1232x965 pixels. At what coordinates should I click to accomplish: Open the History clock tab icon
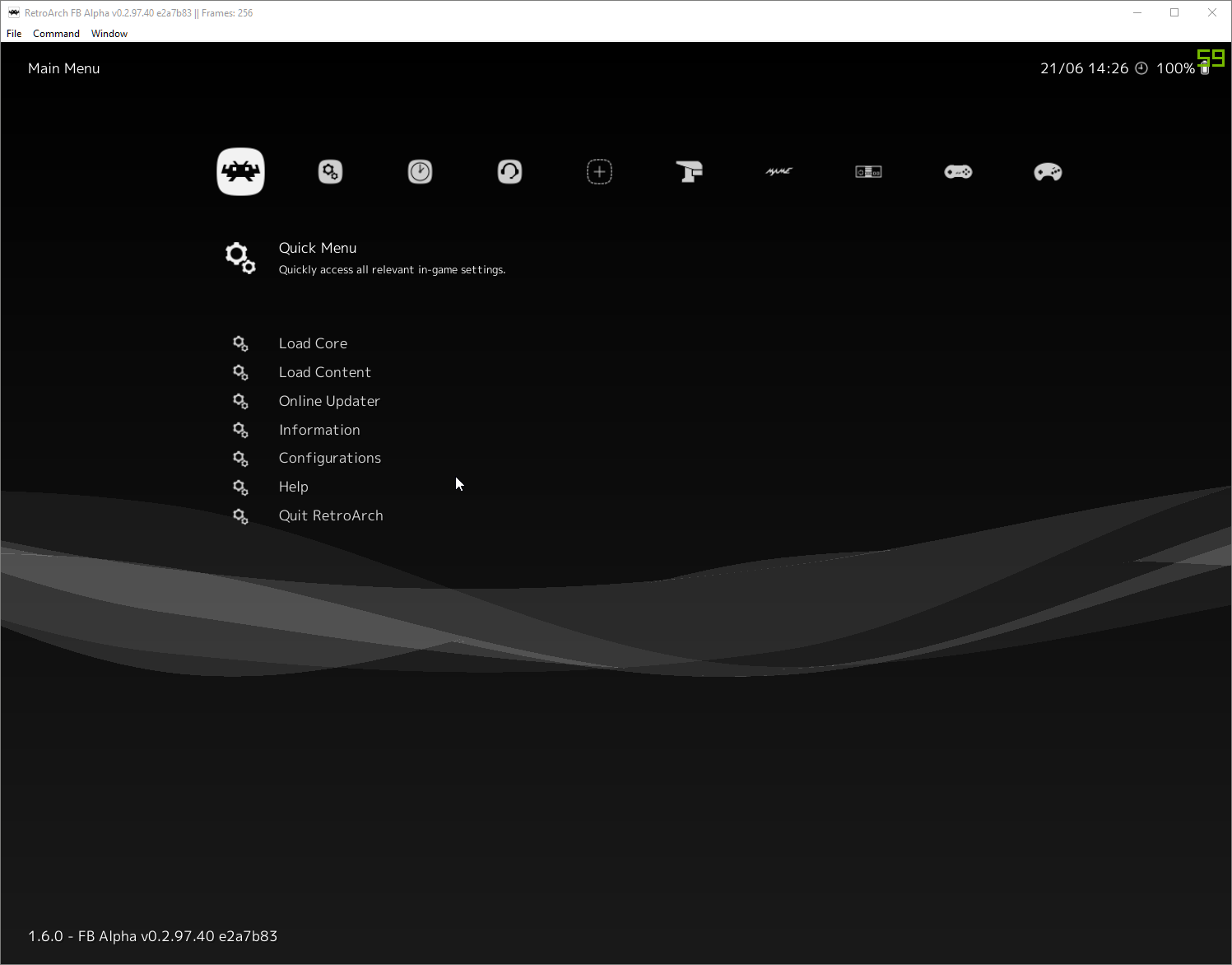click(x=420, y=171)
